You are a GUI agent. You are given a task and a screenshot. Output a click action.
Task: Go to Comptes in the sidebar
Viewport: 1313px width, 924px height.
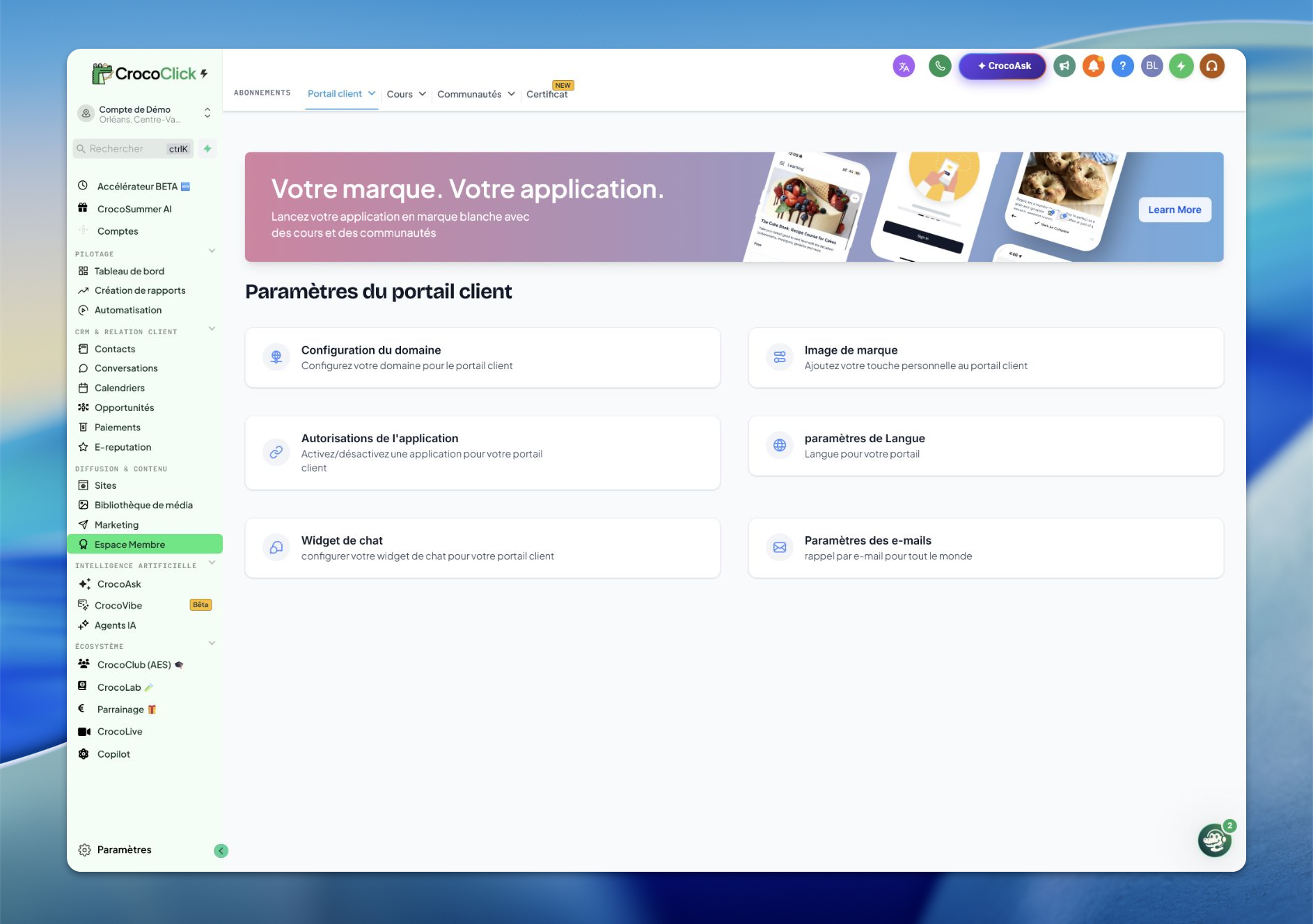[x=118, y=231]
